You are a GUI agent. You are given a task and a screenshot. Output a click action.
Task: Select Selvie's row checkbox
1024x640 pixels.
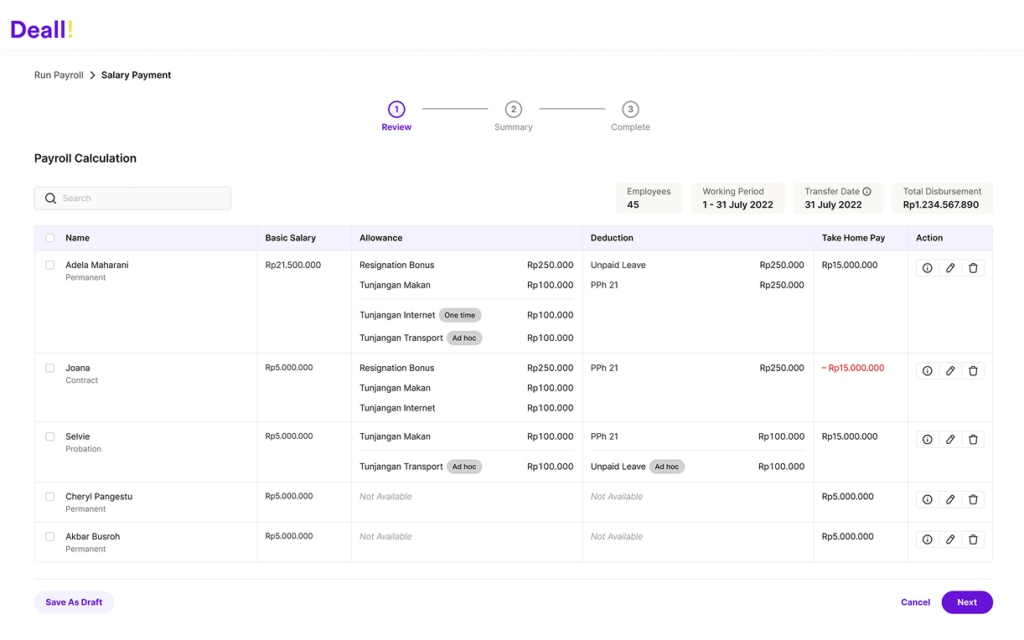pos(49,436)
